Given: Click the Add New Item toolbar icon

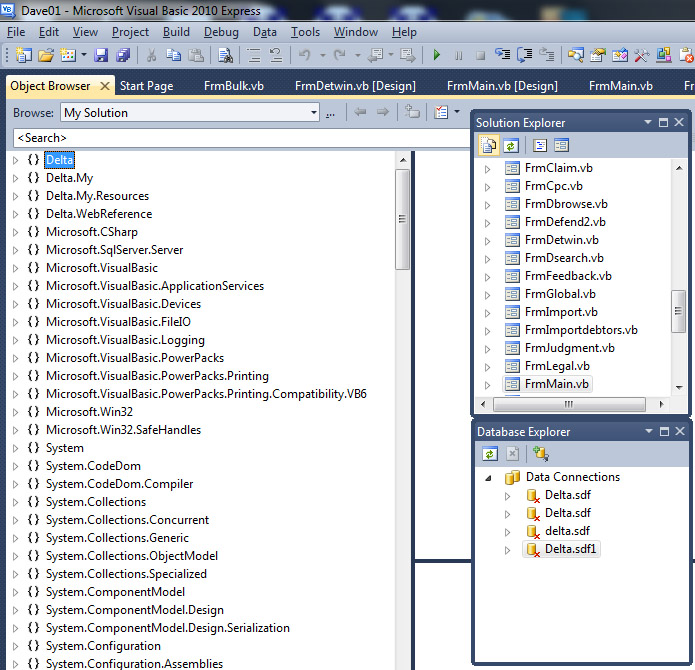Looking at the screenshot, I should click(x=68, y=55).
